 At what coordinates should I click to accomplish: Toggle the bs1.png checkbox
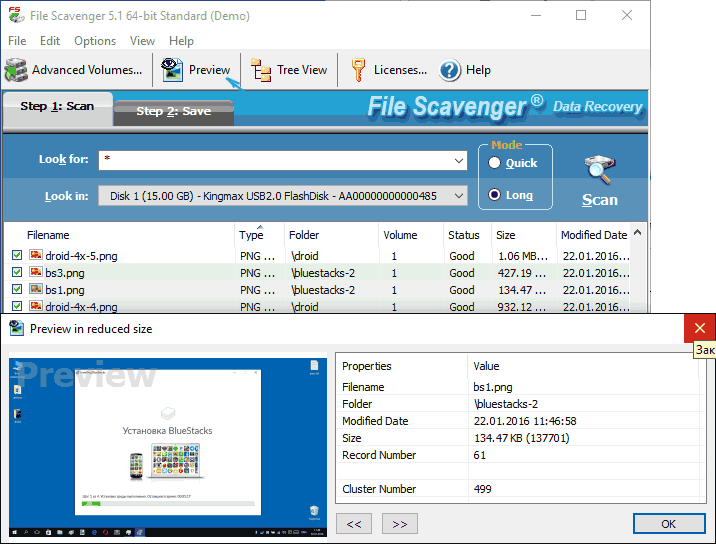tap(17, 290)
